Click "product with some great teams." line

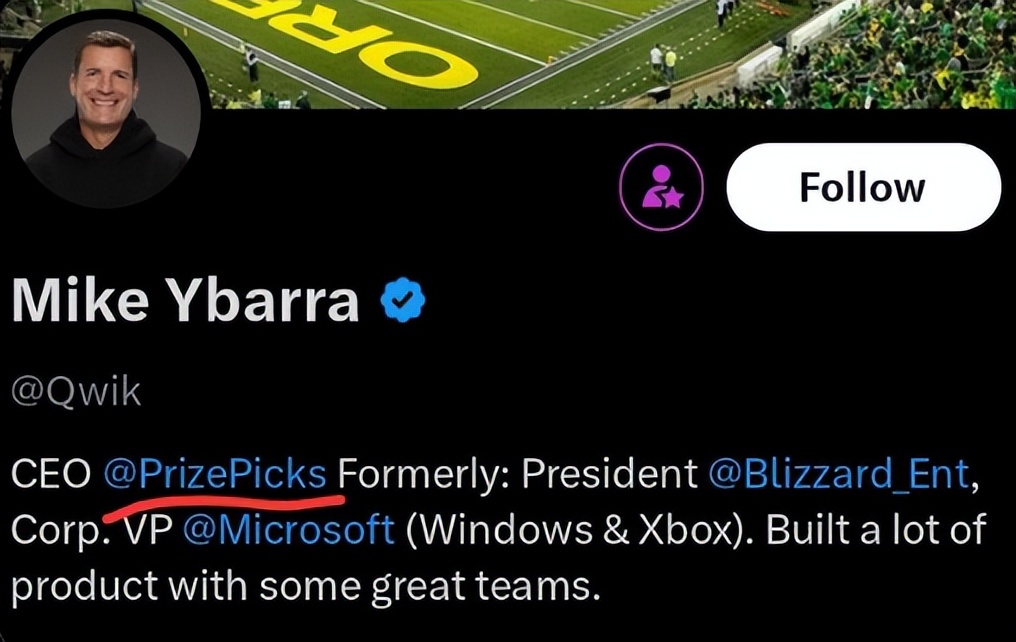tap(305, 584)
